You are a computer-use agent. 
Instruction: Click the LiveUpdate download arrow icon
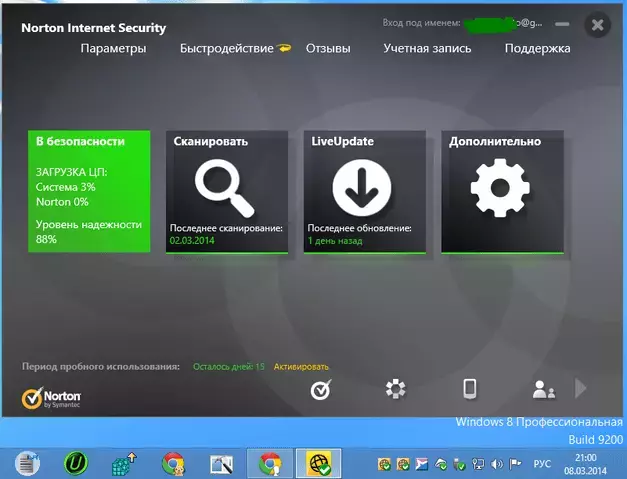click(362, 188)
